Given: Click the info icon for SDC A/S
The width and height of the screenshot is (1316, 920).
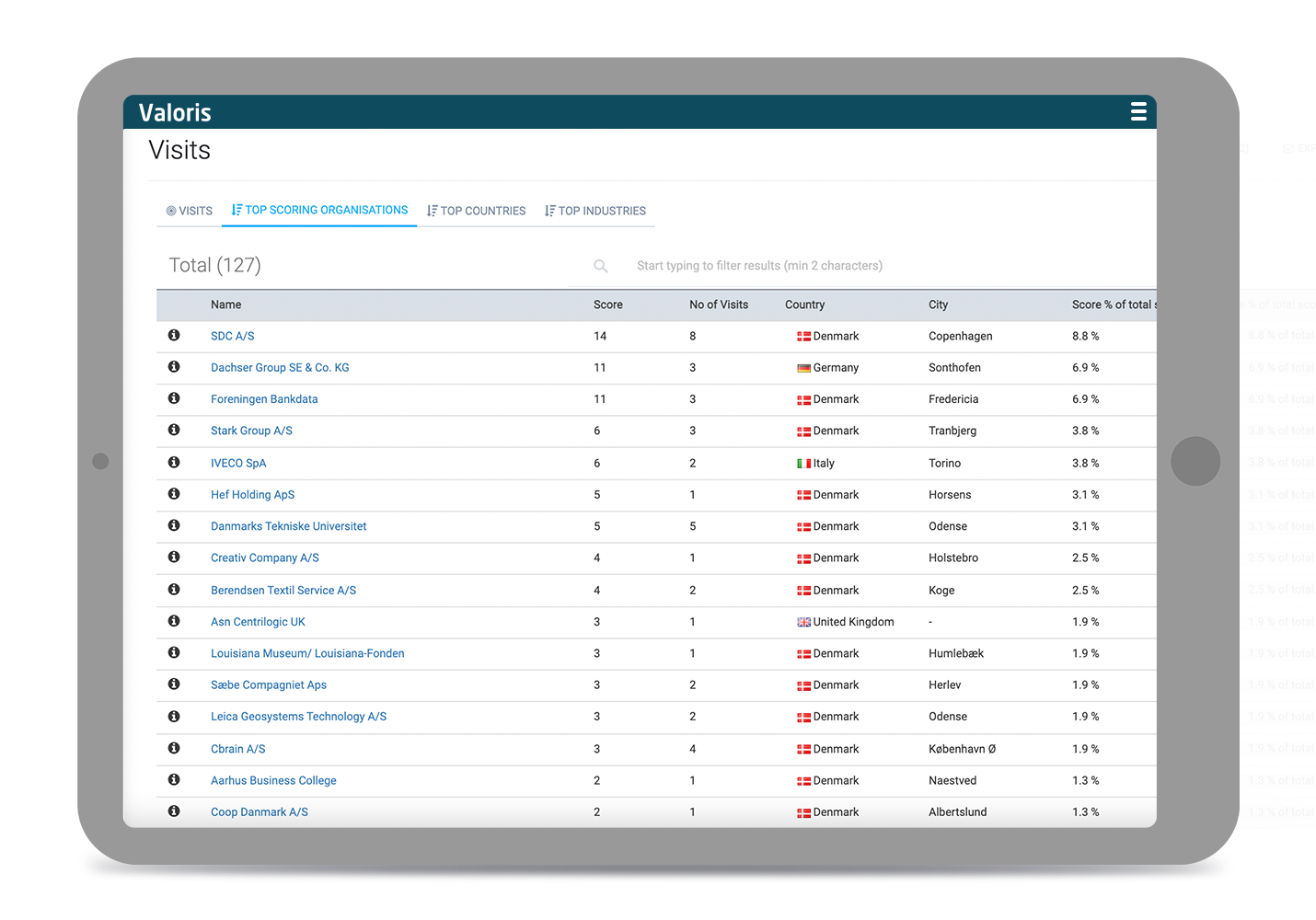Looking at the screenshot, I should [x=174, y=335].
